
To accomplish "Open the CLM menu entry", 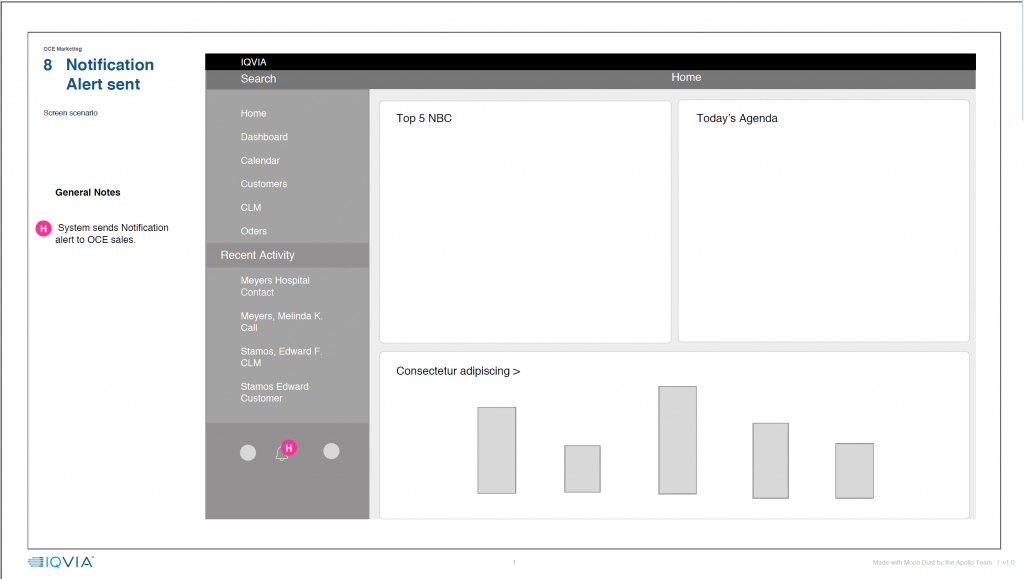I will click(x=251, y=208).
